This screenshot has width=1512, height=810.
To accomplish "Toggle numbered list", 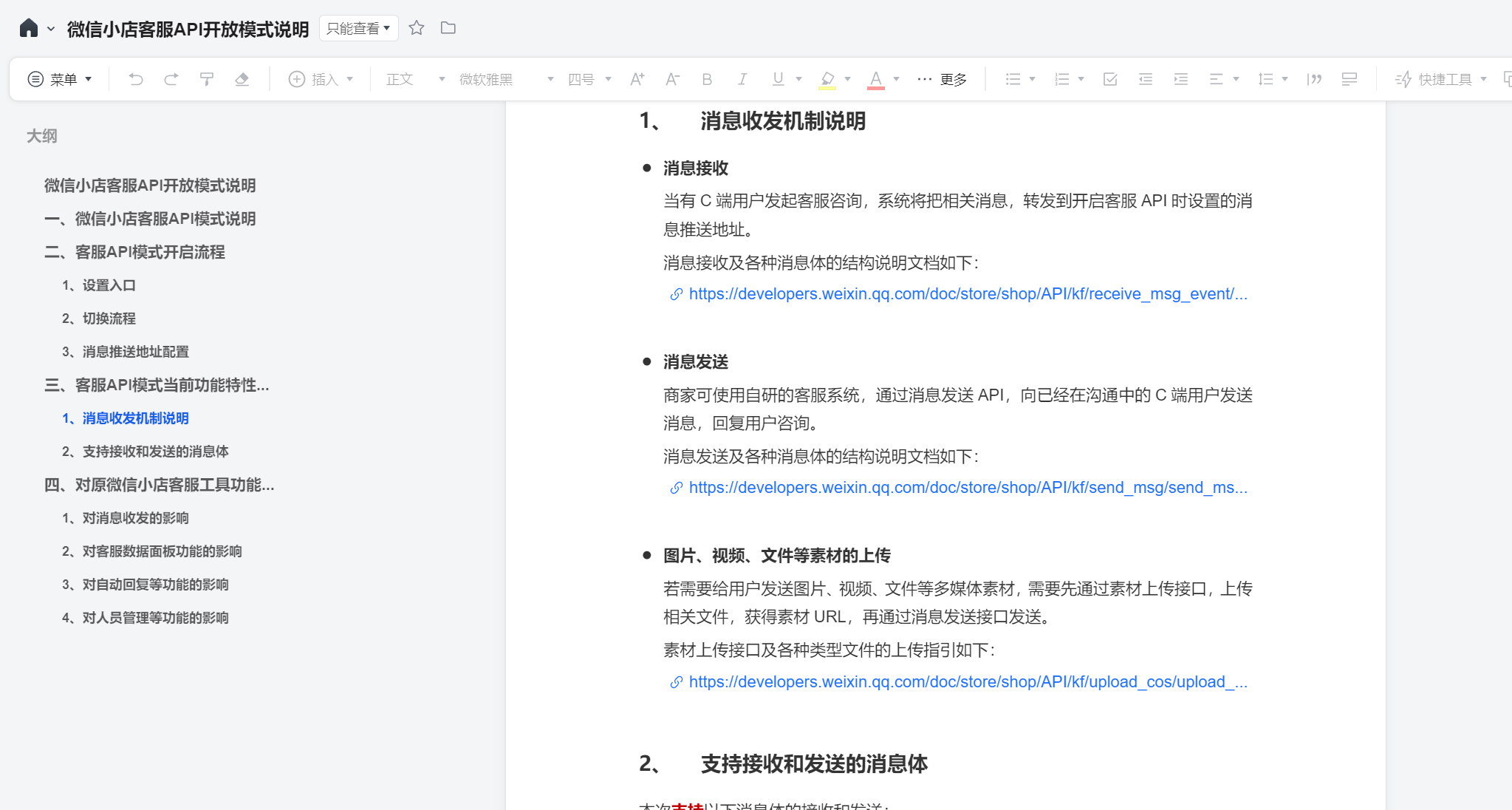I will click(x=1061, y=79).
